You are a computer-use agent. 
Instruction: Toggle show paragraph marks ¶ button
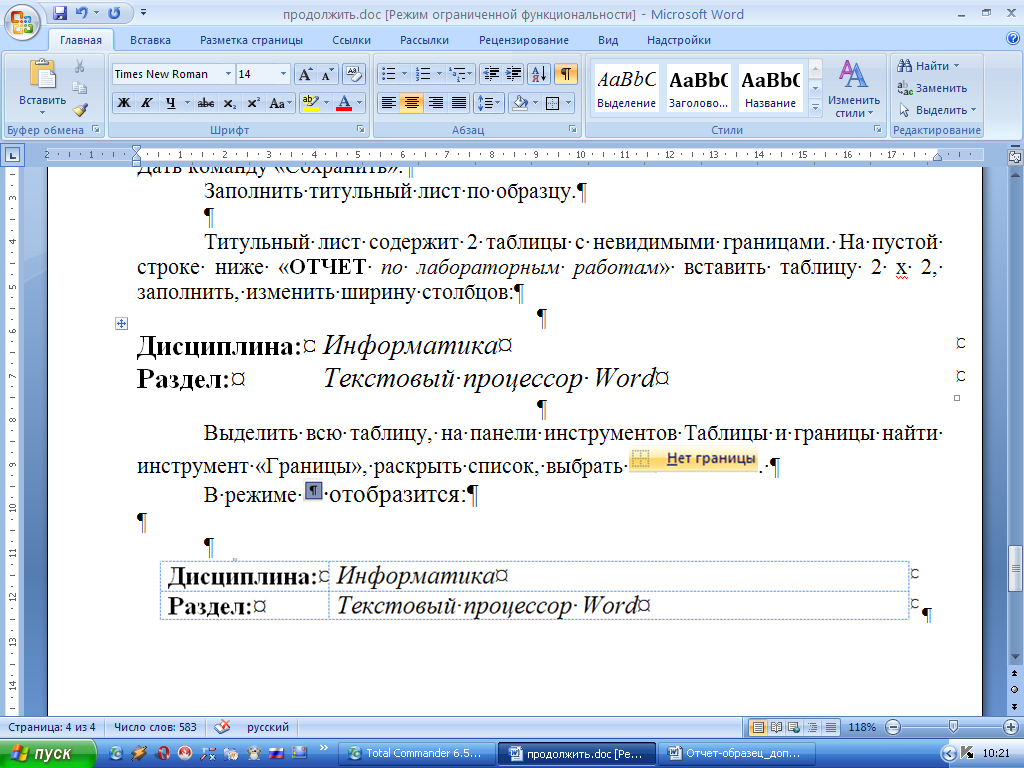coord(566,74)
